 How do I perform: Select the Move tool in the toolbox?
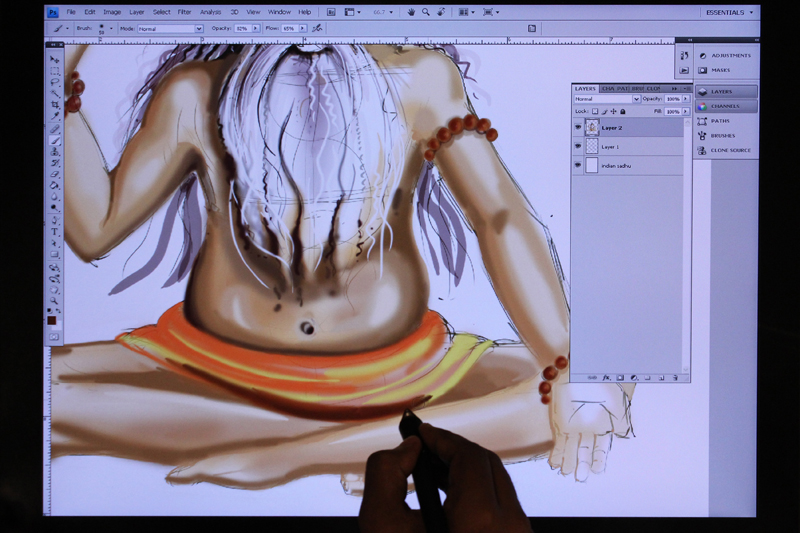click(55, 60)
